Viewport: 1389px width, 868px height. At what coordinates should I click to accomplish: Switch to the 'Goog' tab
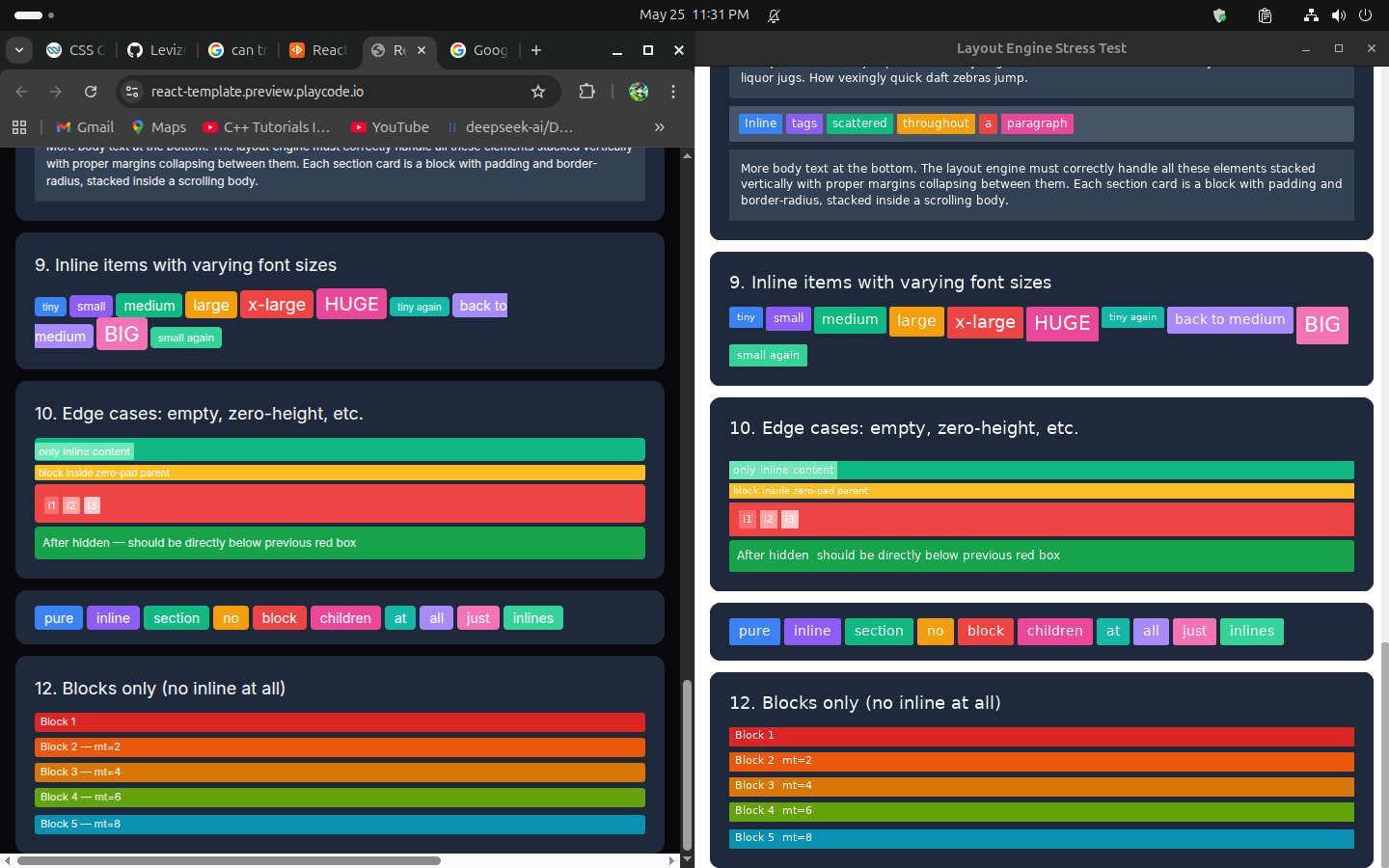480,50
